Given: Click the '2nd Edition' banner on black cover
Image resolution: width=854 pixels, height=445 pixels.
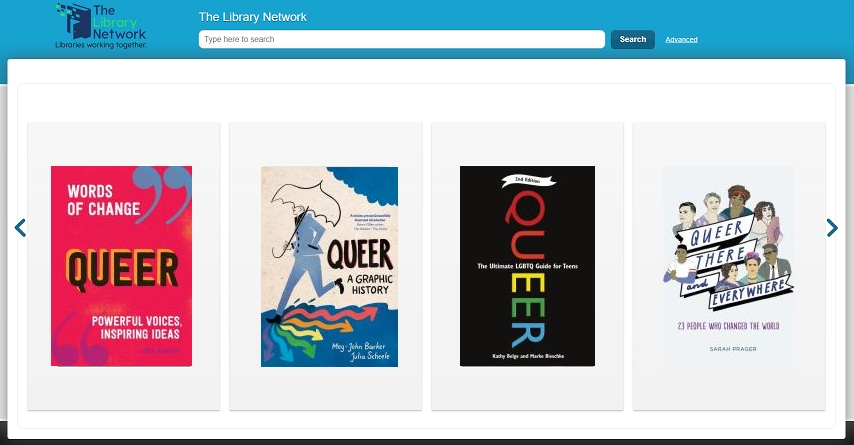Looking at the screenshot, I should coord(528,180).
